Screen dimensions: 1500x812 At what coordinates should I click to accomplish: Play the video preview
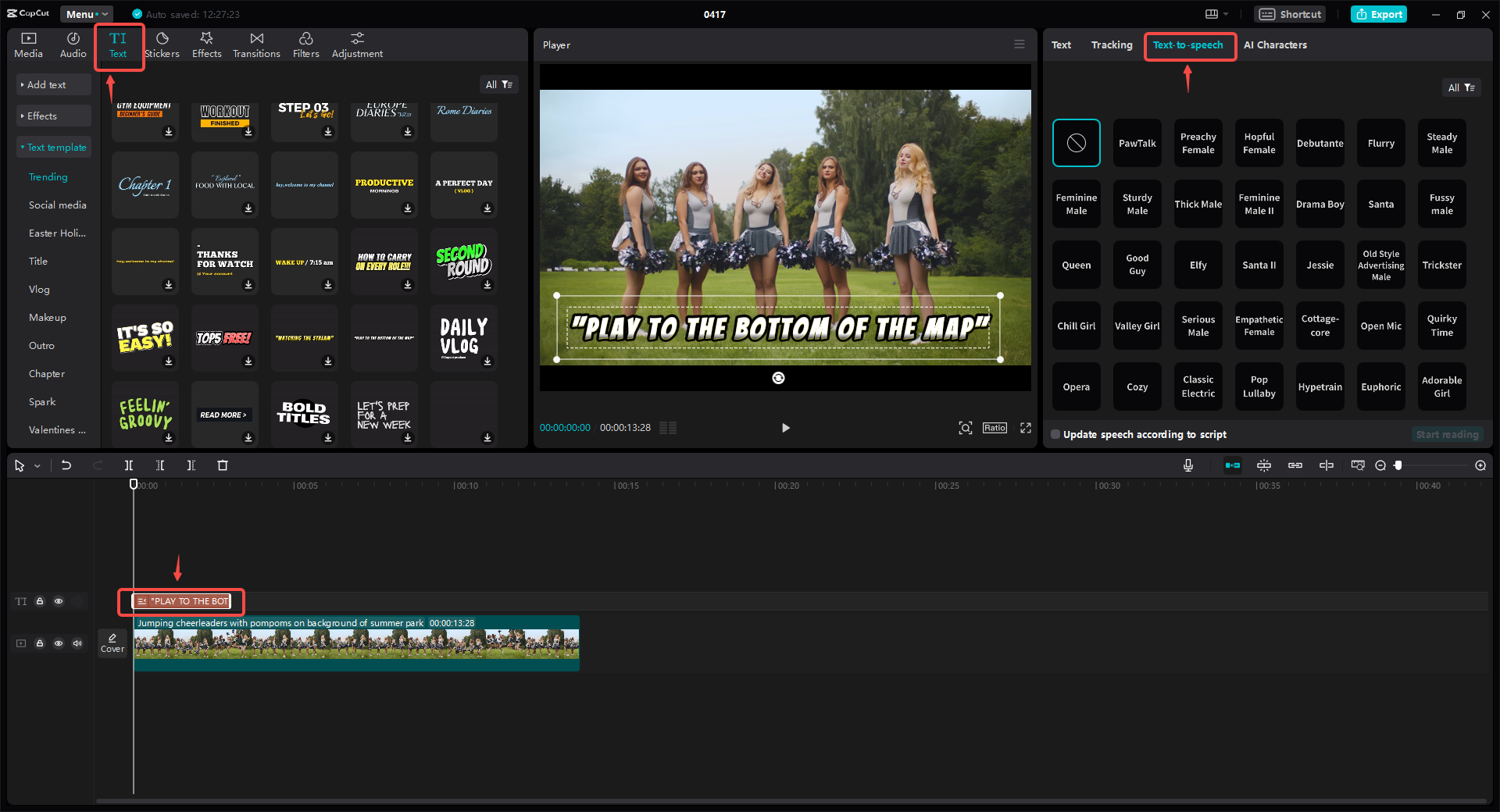[786, 428]
